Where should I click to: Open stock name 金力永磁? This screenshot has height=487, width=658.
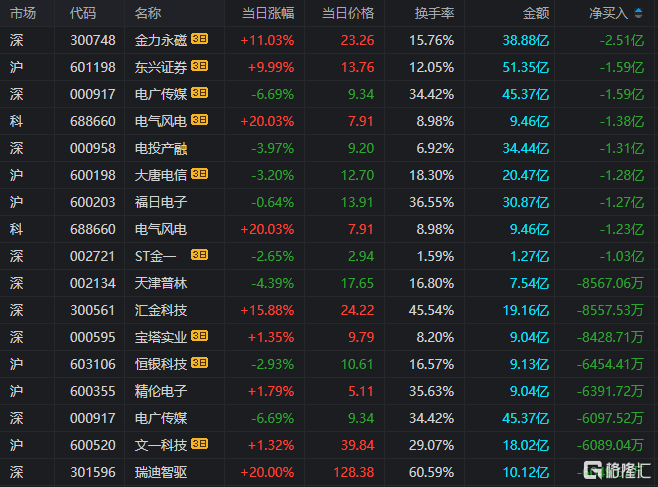[161, 40]
